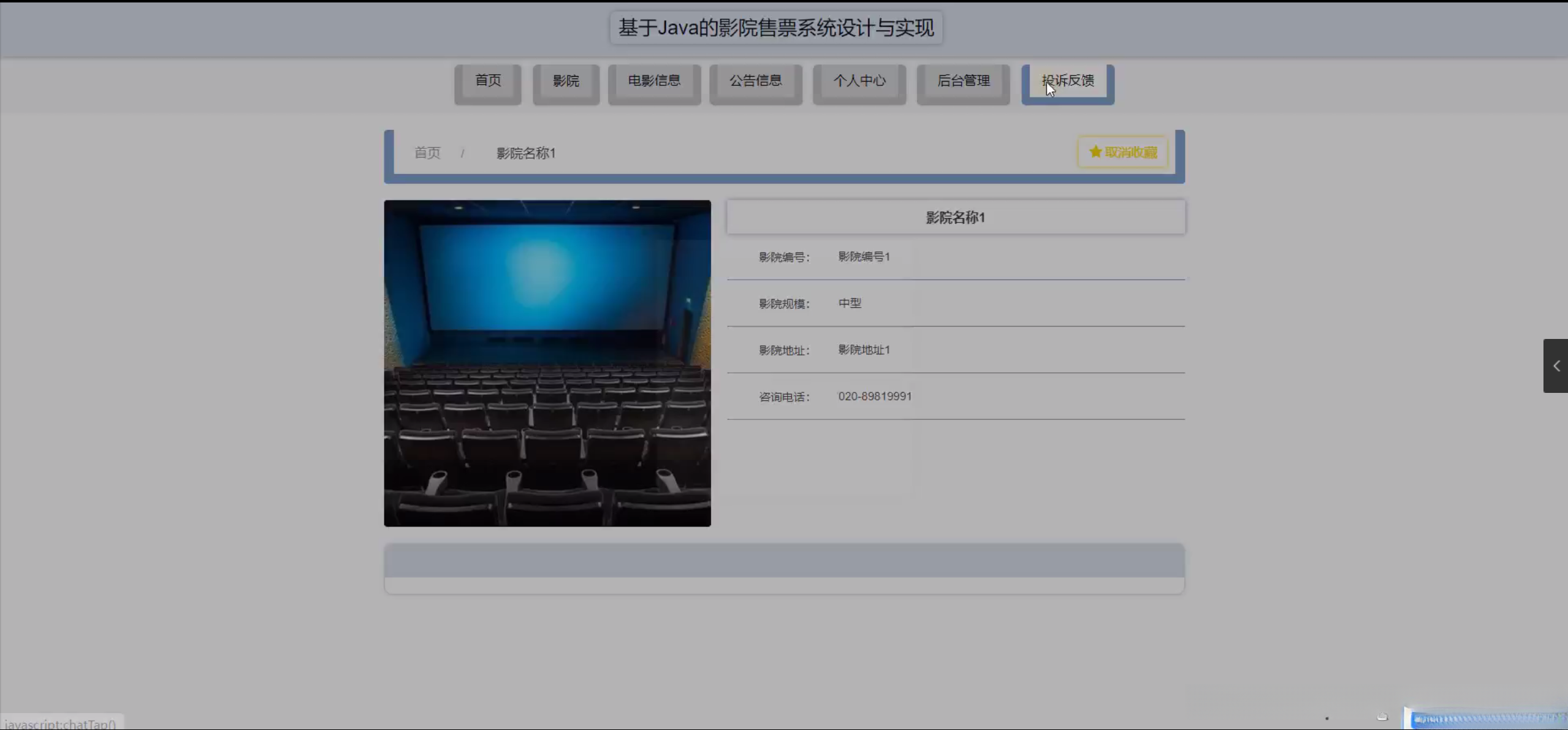Image resolution: width=1568 pixels, height=730 pixels.
Task: Click the 投诉反馈 navigation button
Action: point(1068,81)
